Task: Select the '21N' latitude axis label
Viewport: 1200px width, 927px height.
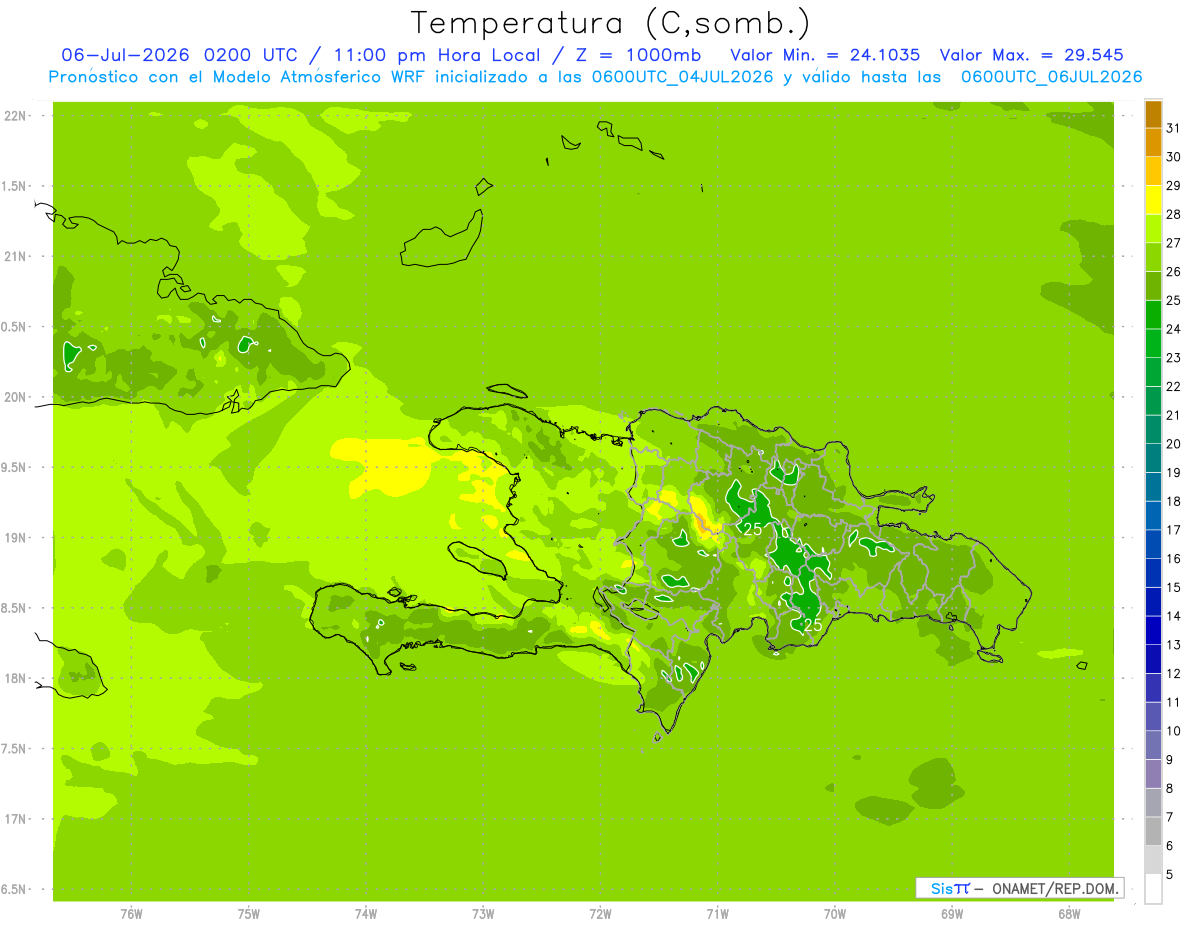Action: click(15, 256)
